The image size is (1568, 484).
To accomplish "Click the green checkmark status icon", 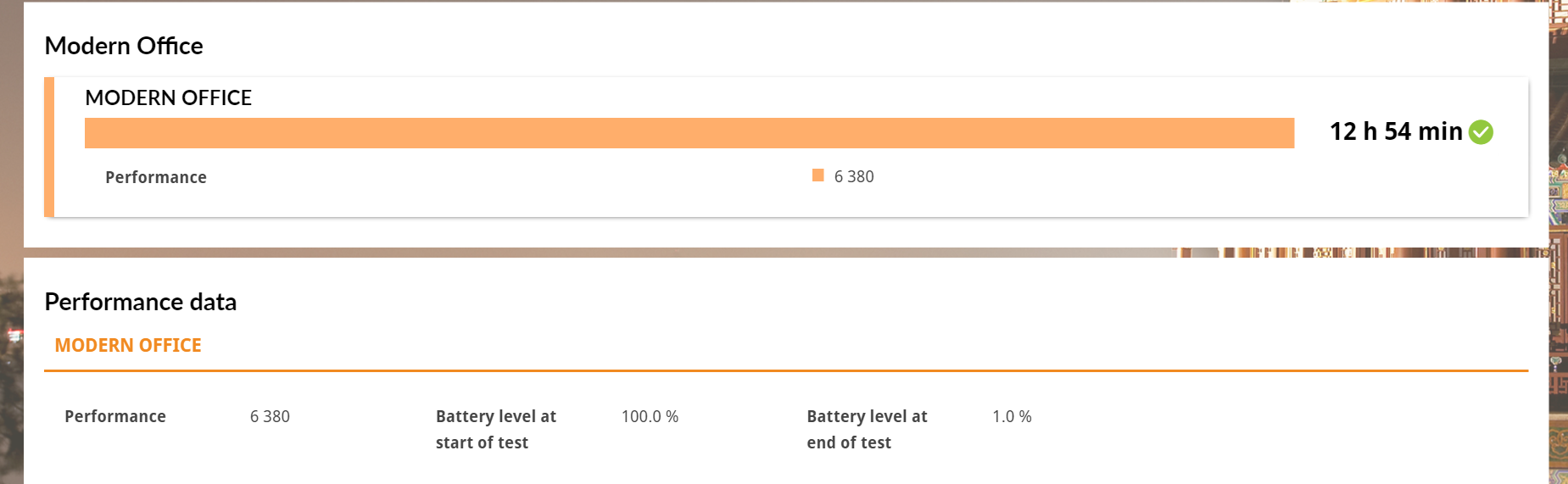I will click(x=1481, y=132).
